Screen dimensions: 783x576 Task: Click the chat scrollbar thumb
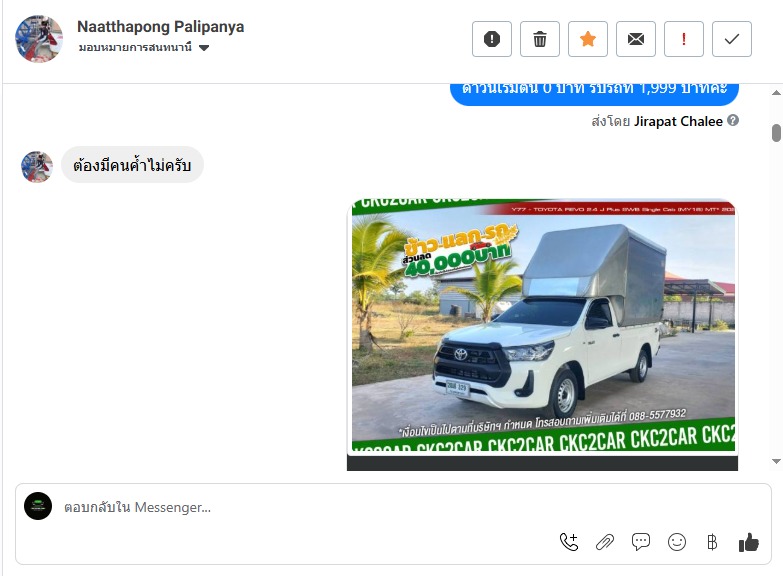(776, 133)
